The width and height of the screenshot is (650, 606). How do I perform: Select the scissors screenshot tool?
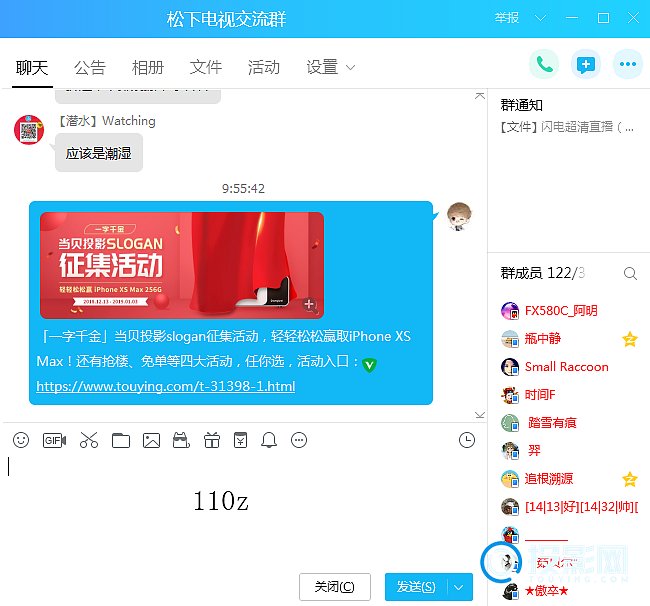coord(89,440)
